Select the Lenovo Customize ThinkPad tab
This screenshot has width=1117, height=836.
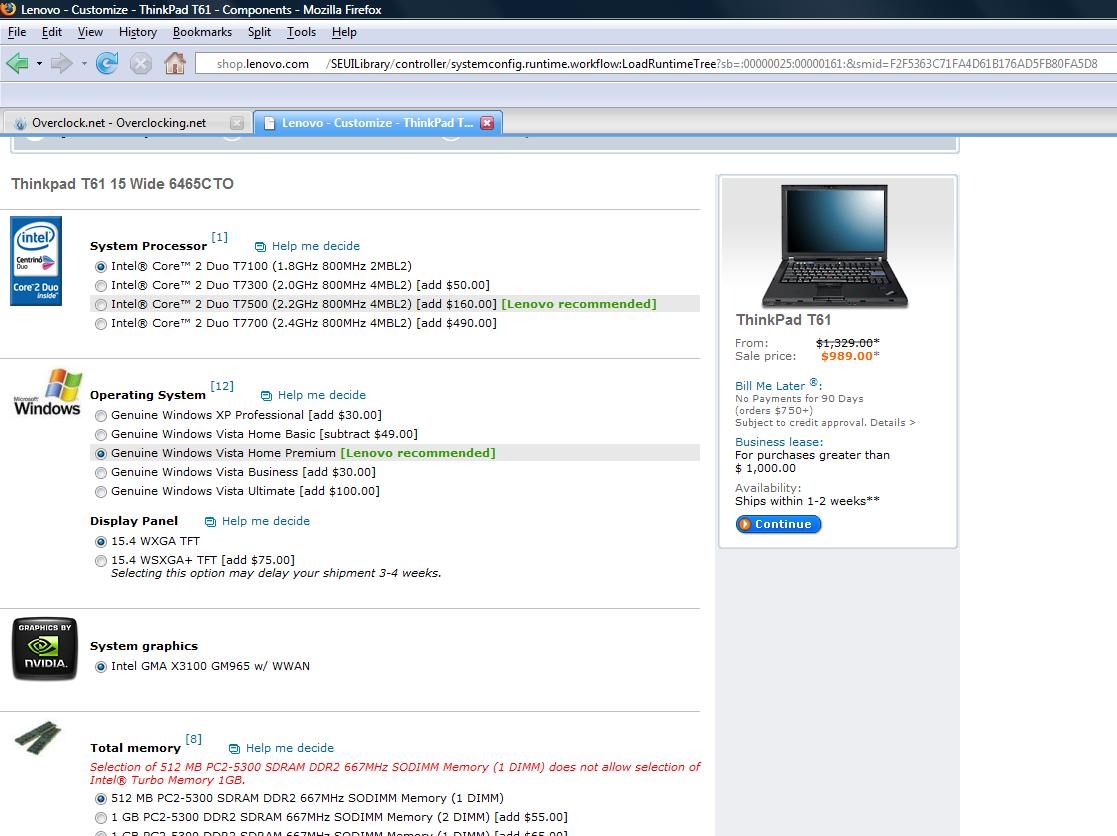378,122
